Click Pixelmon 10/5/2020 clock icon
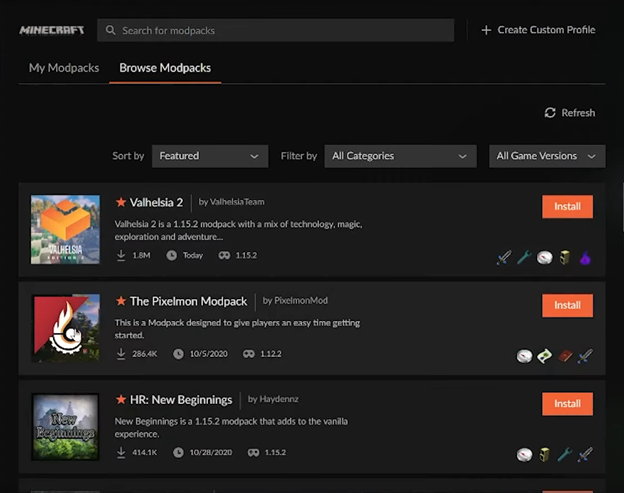This screenshot has width=624, height=493. [178, 354]
